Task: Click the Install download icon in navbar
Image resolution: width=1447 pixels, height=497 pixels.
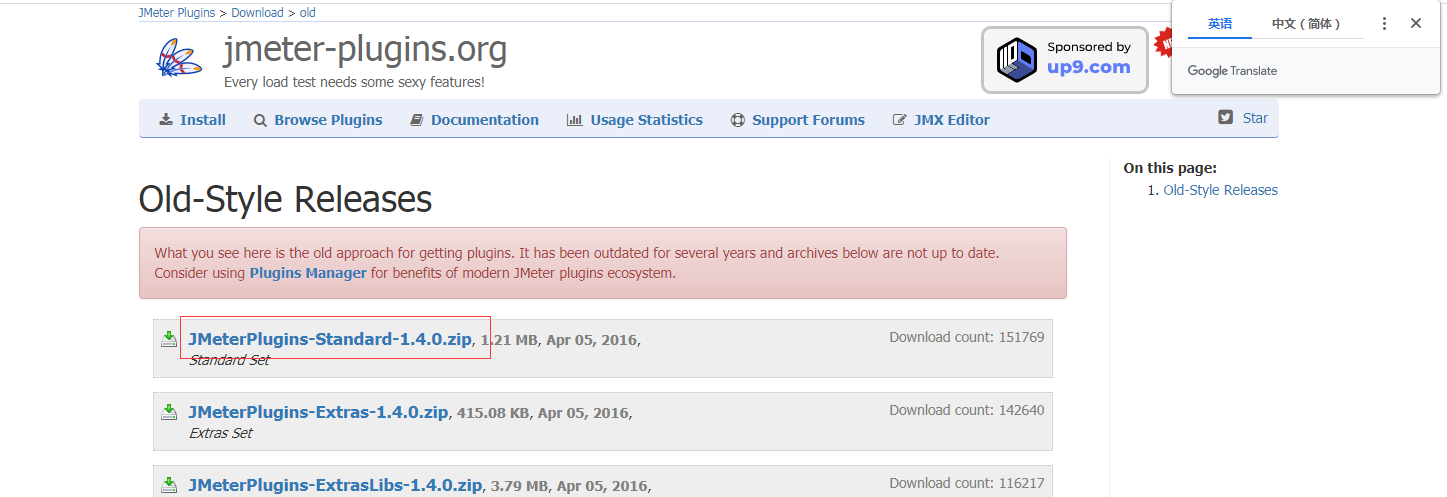Action: click(x=166, y=120)
